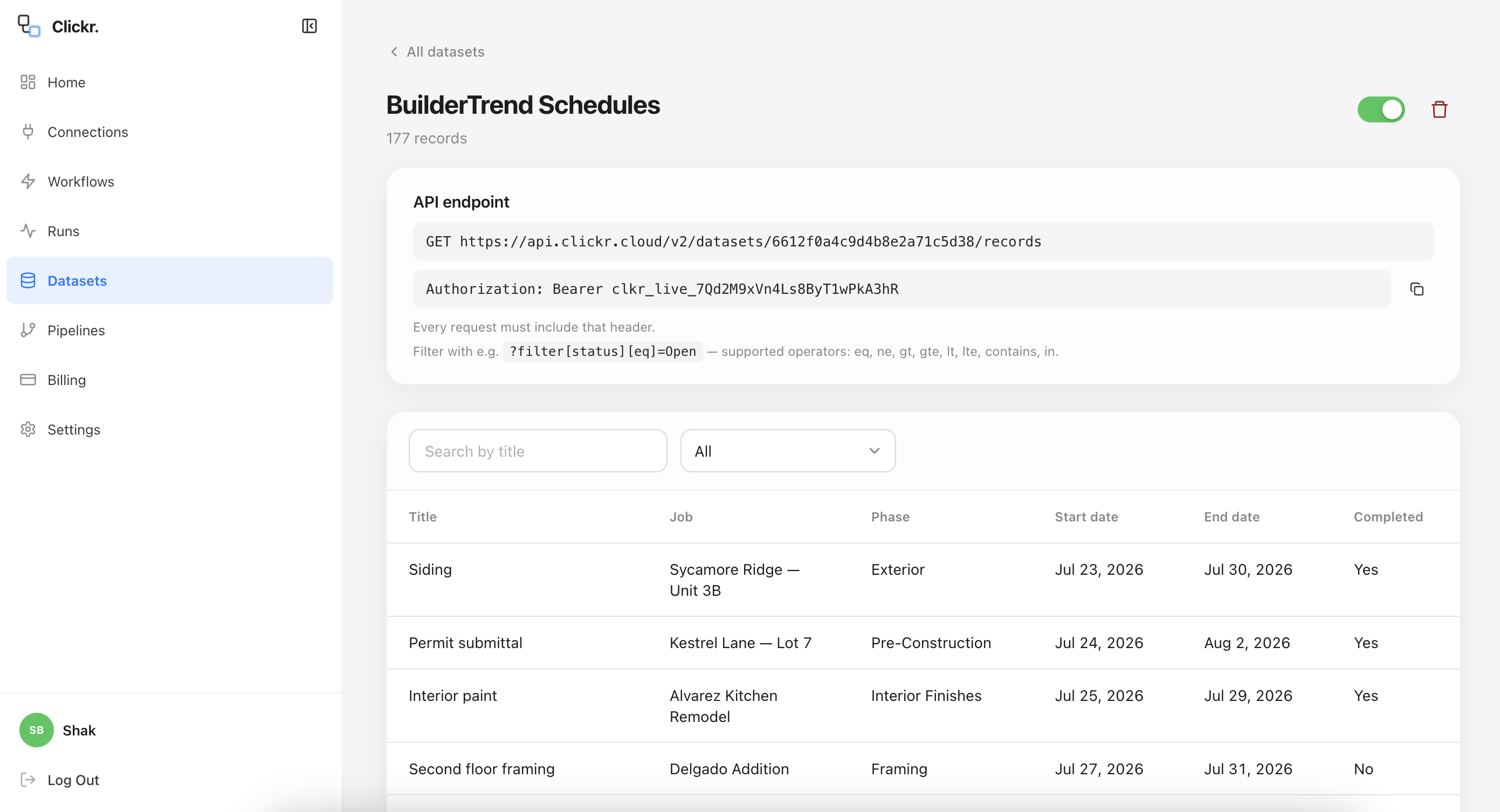
Task: Click the ?filter[status][eq]=Open code snippet
Action: point(603,351)
